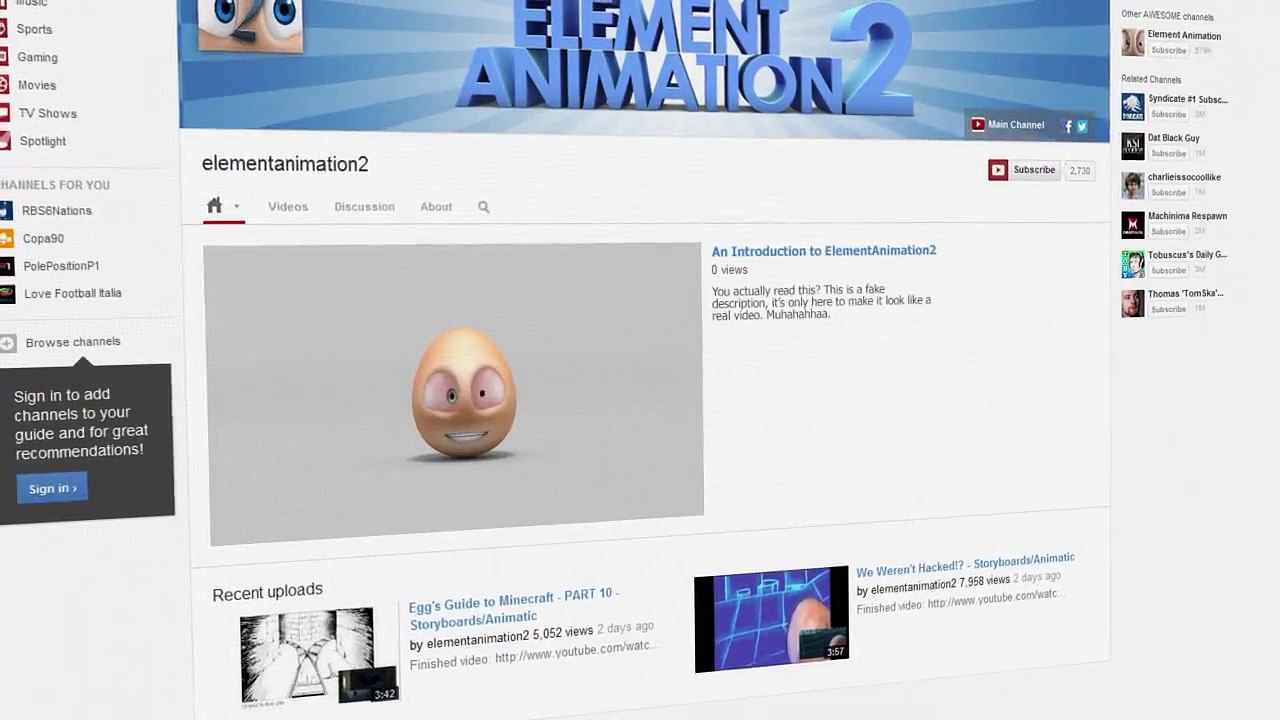
Task: Click the Element Animation channel name in sidebar
Action: (x=1184, y=36)
